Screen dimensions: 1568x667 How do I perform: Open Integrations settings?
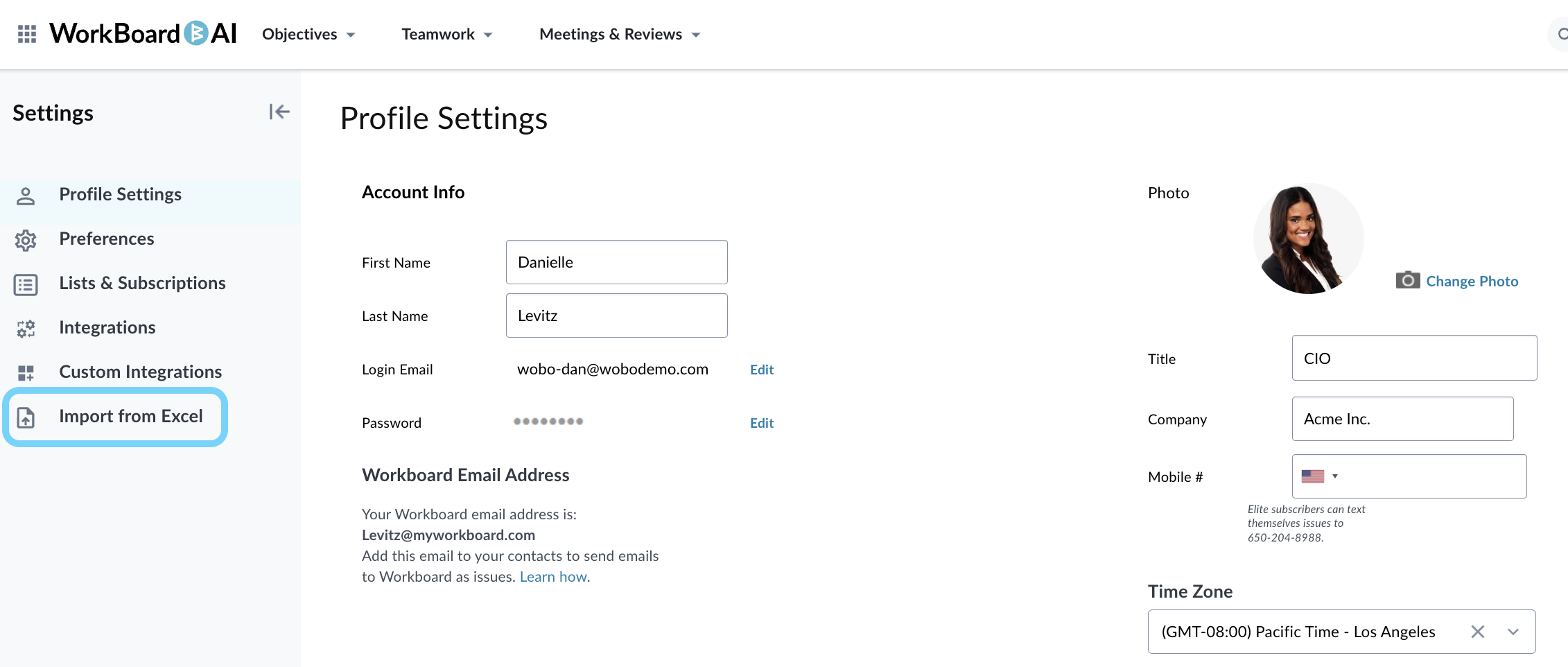(107, 327)
